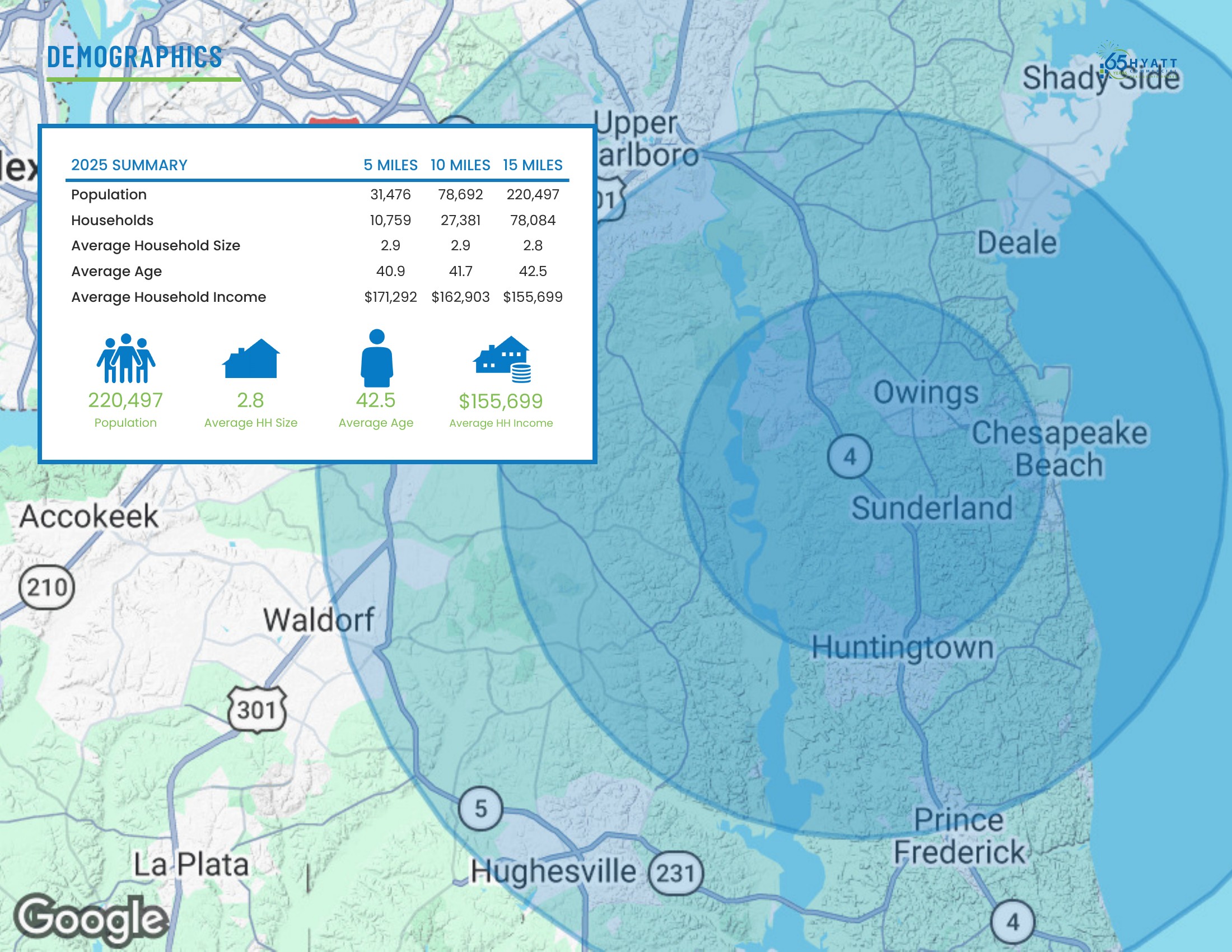Click the large green $155,699 figure

501,402
